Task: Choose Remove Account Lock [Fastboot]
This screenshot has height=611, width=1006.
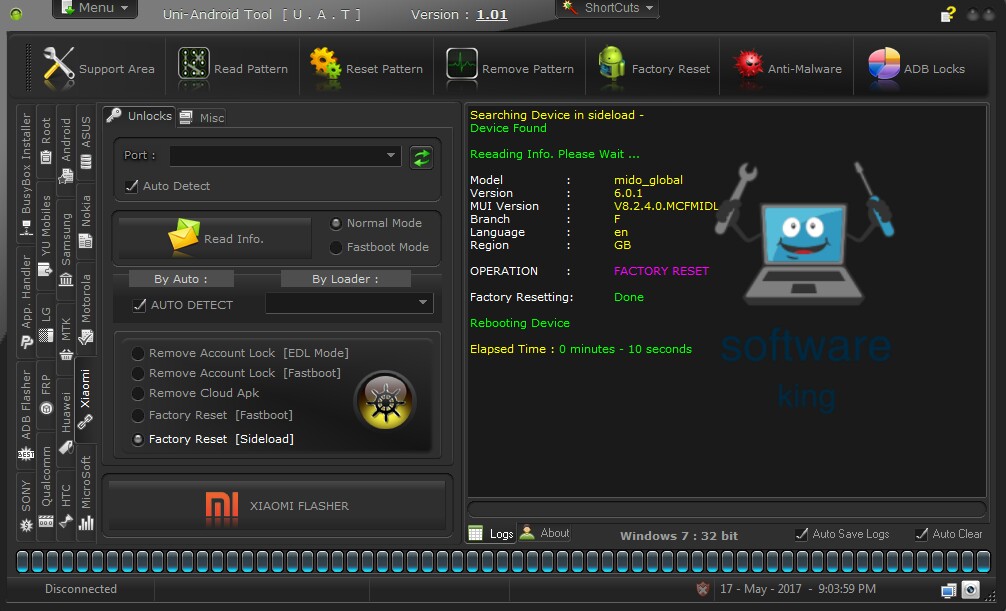Action: tap(137, 374)
